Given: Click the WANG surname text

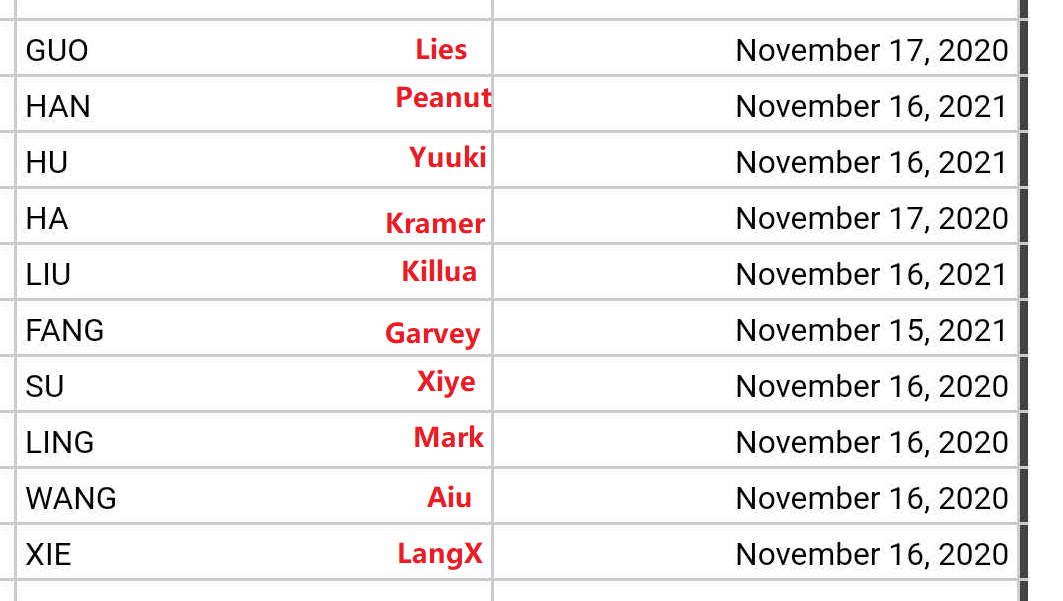Looking at the screenshot, I should tap(71, 498).
